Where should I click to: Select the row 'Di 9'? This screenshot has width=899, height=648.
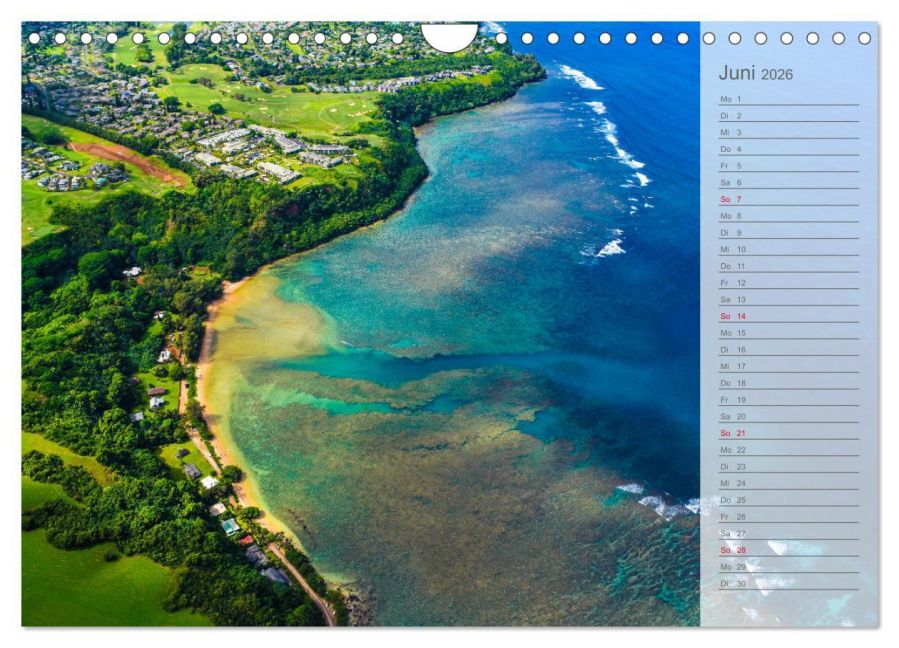click(x=789, y=232)
